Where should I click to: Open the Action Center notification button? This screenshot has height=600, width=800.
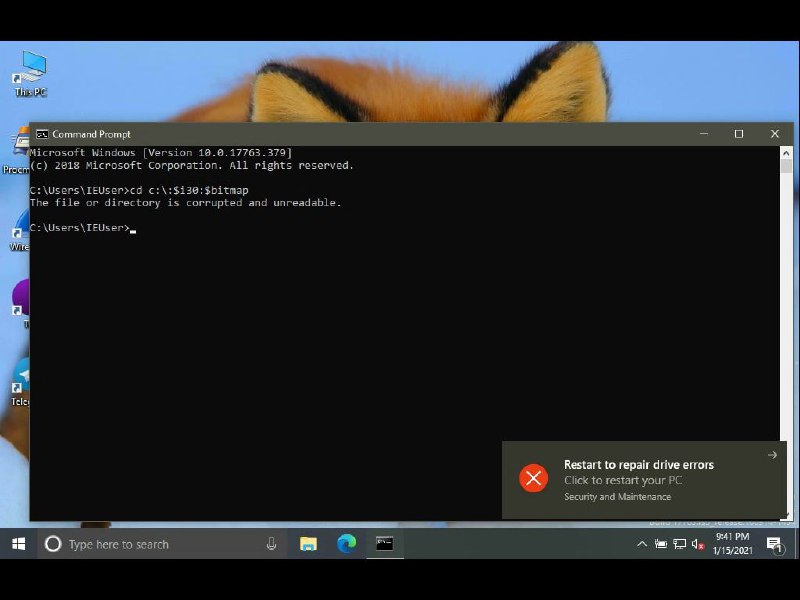pyautogui.click(x=774, y=545)
